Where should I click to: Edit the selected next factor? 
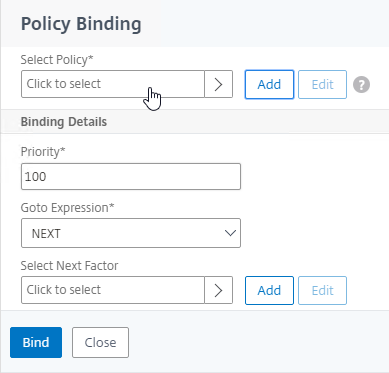coord(322,290)
